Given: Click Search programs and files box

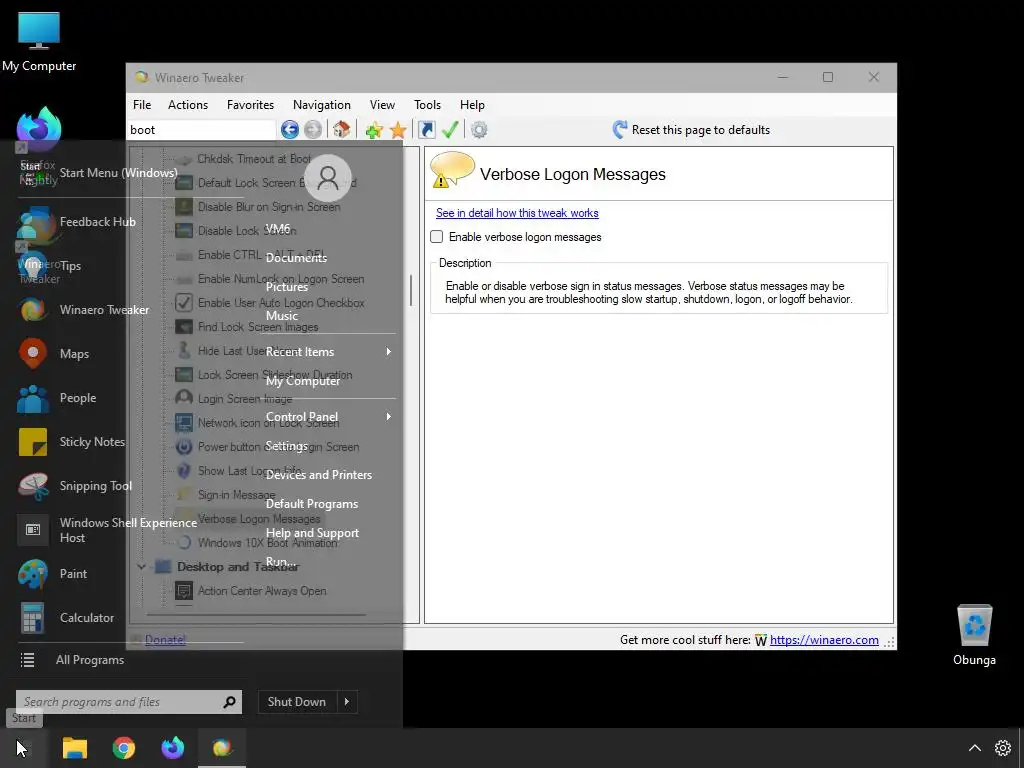Looking at the screenshot, I should coord(129,702).
